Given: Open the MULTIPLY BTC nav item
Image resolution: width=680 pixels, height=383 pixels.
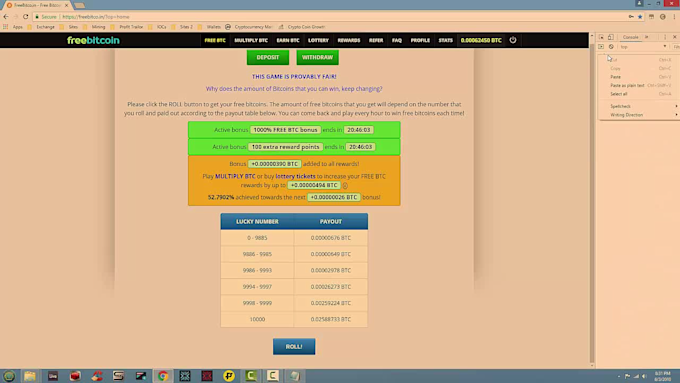Looking at the screenshot, I should (x=251, y=40).
